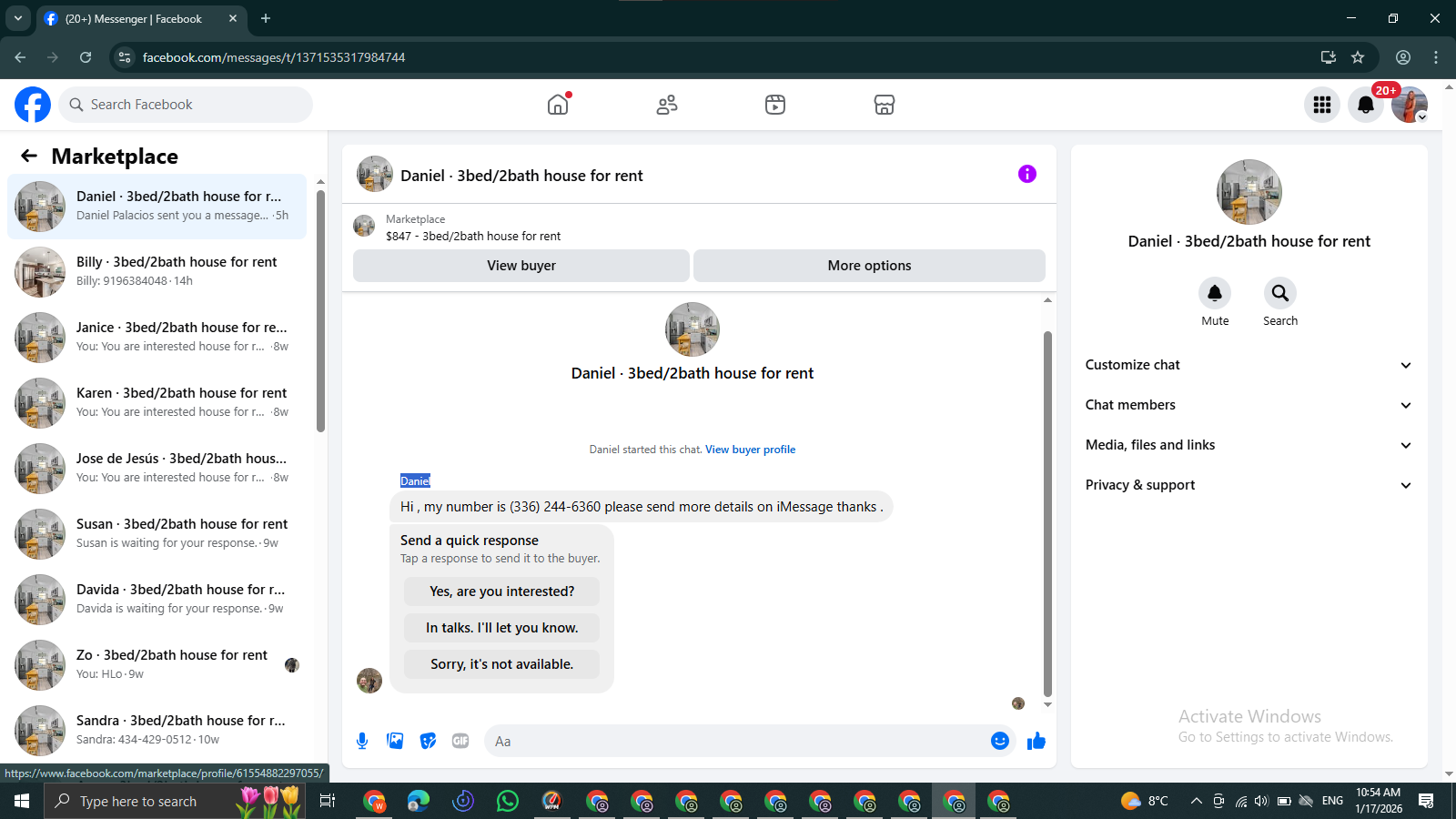Click browser address bar URL
1456x819 pixels.
(274, 57)
